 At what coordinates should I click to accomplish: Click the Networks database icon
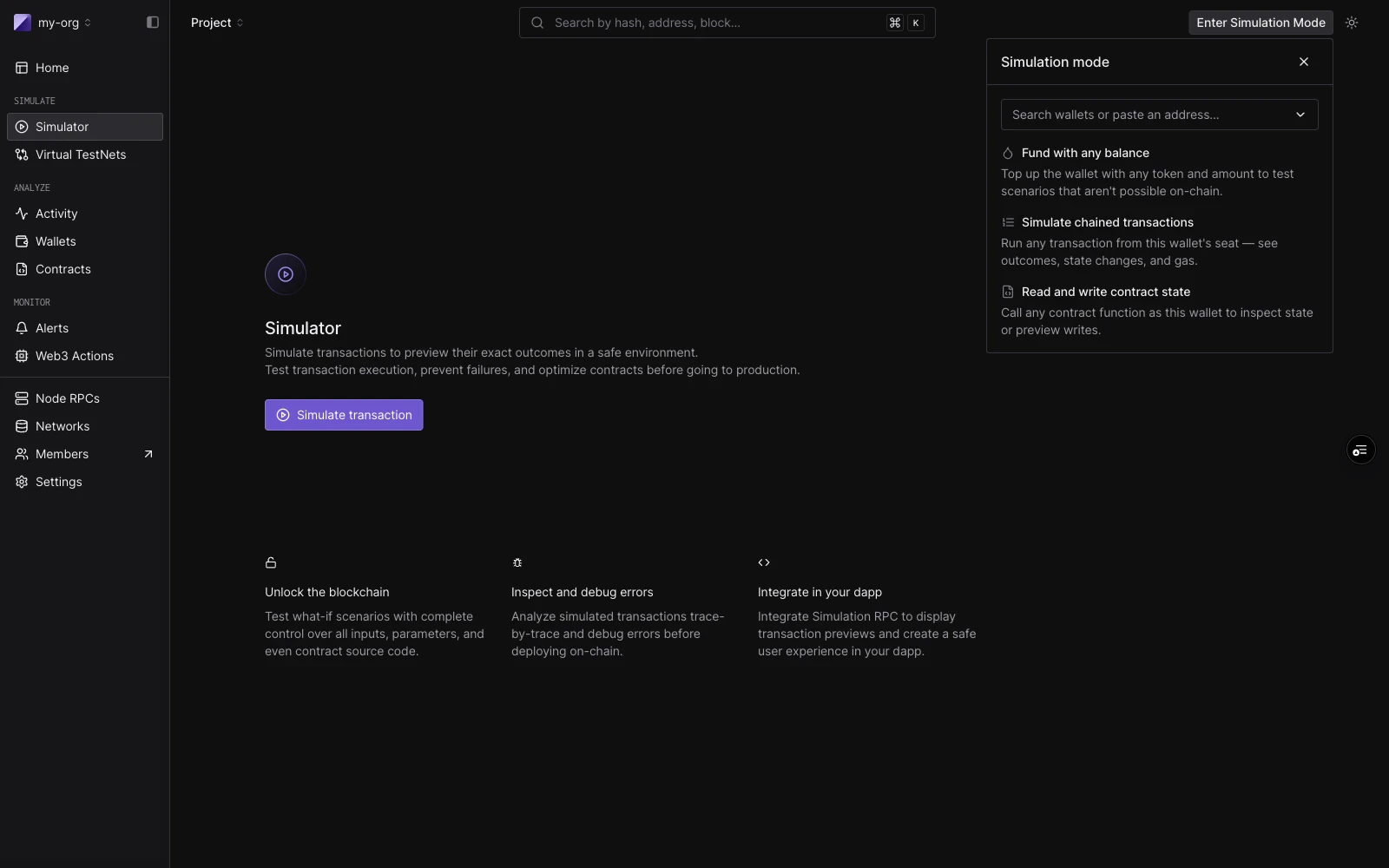pos(22,426)
